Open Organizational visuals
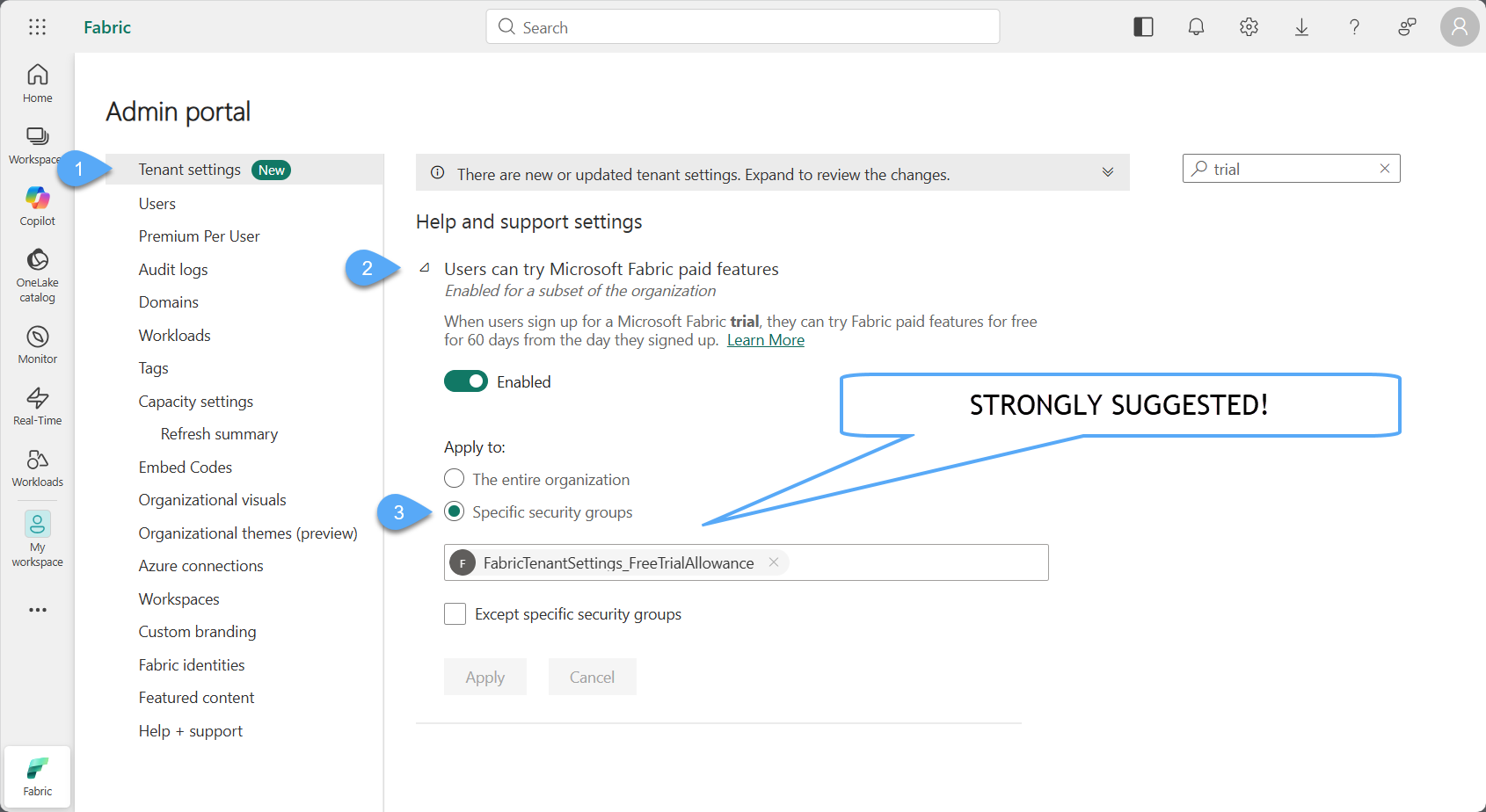The height and width of the screenshot is (812, 1486). tap(212, 500)
